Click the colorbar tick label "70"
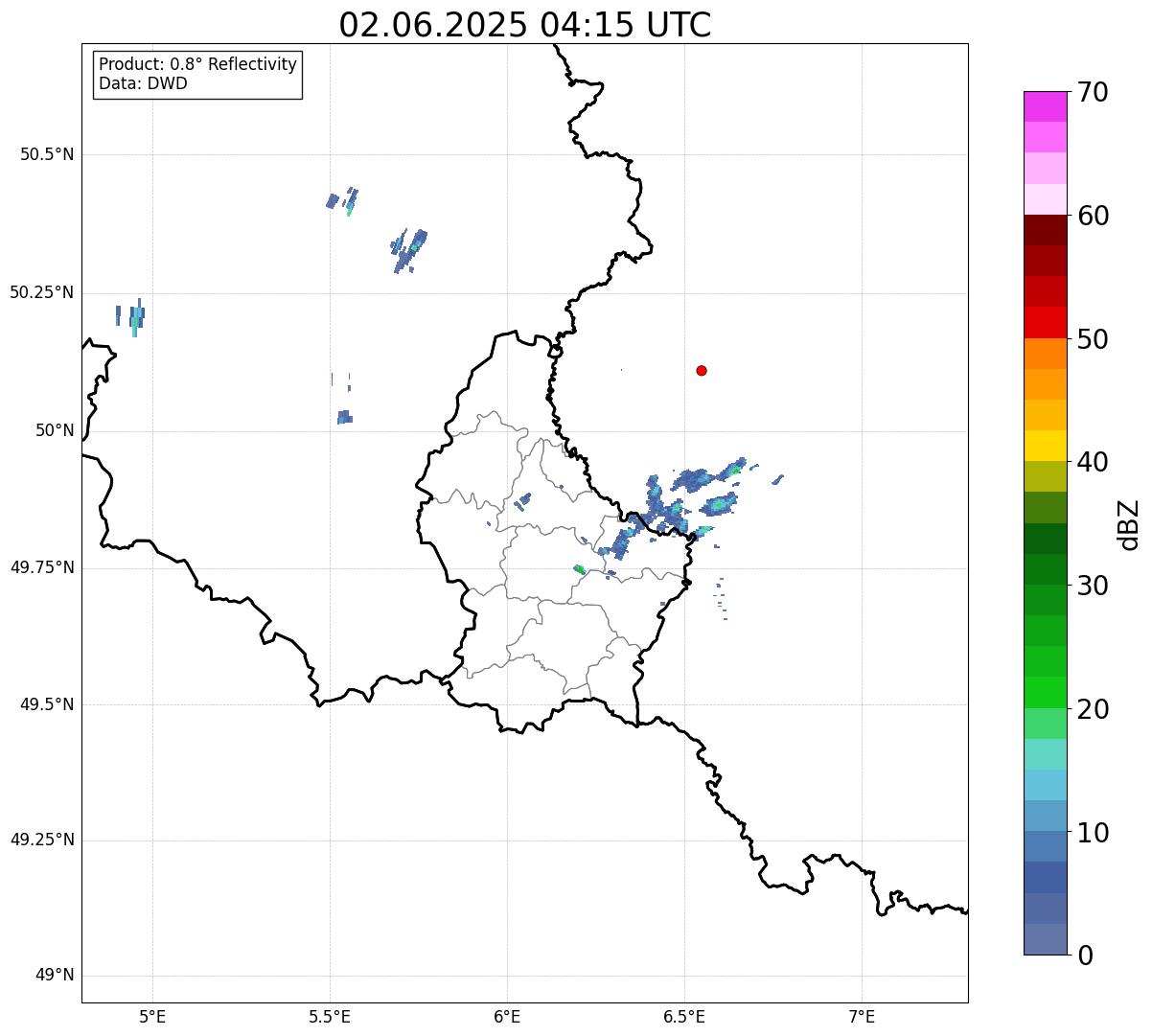Screen dimensions: 1152x1036 1092,92
